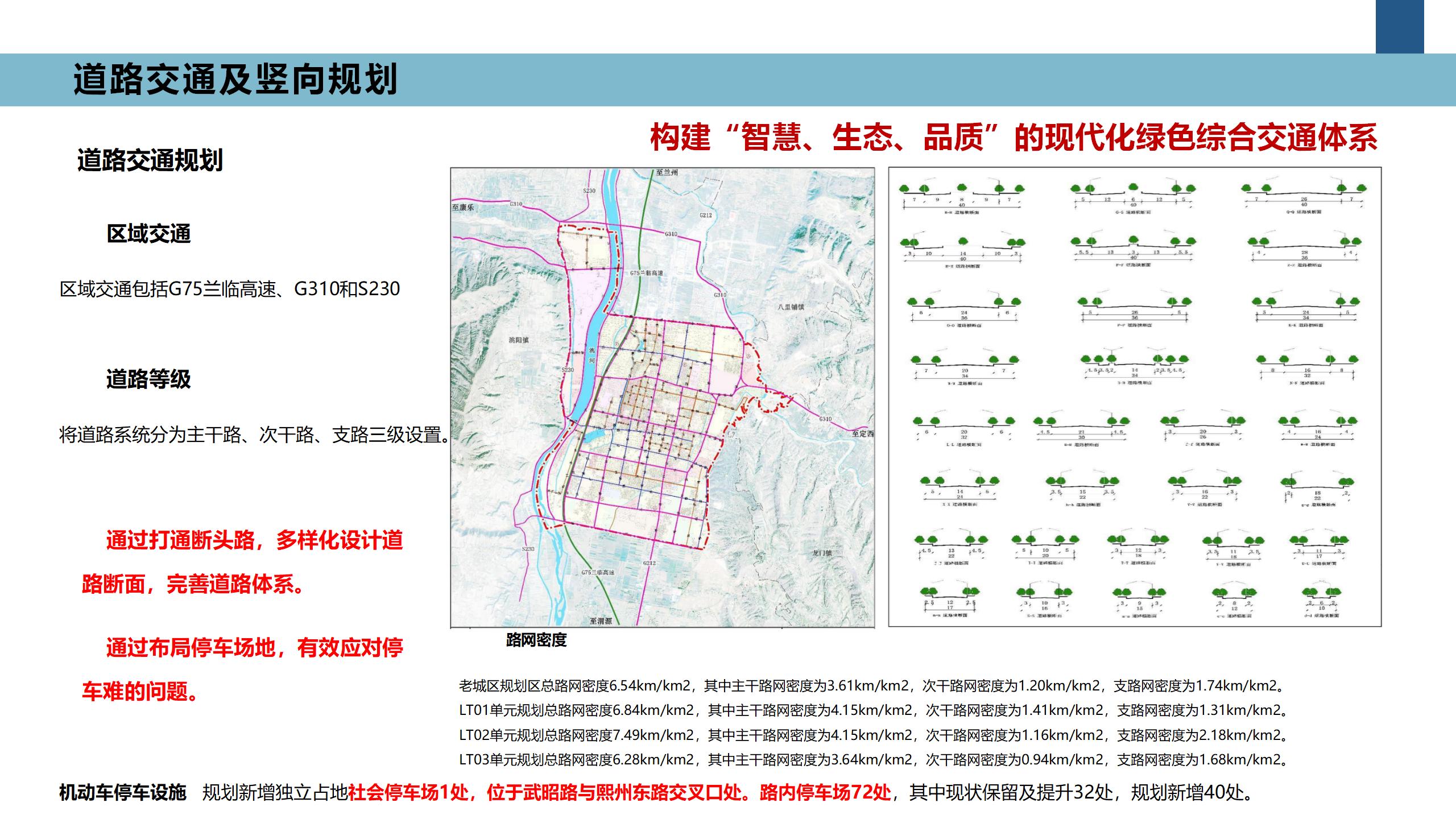
Task: Click the bold label 机动车停车设施
Action: pyautogui.click(x=123, y=792)
